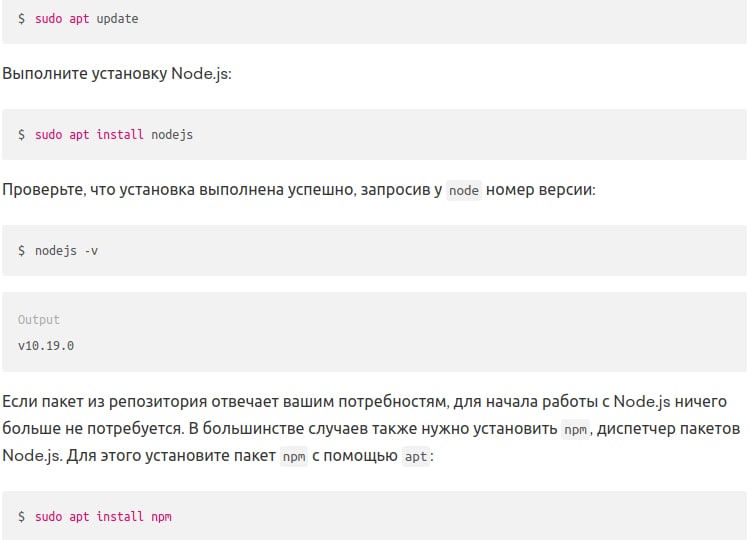
Task: Click "nodejs" in the apt install command
Action: pos(172,134)
